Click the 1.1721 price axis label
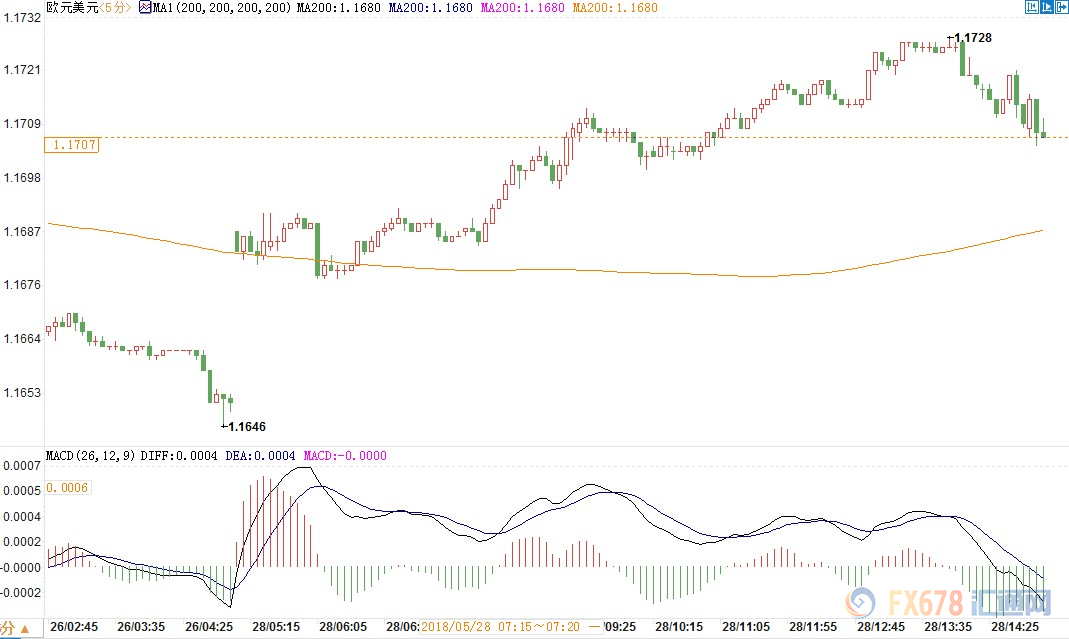Screen dimensions: 1069x639 22,70
